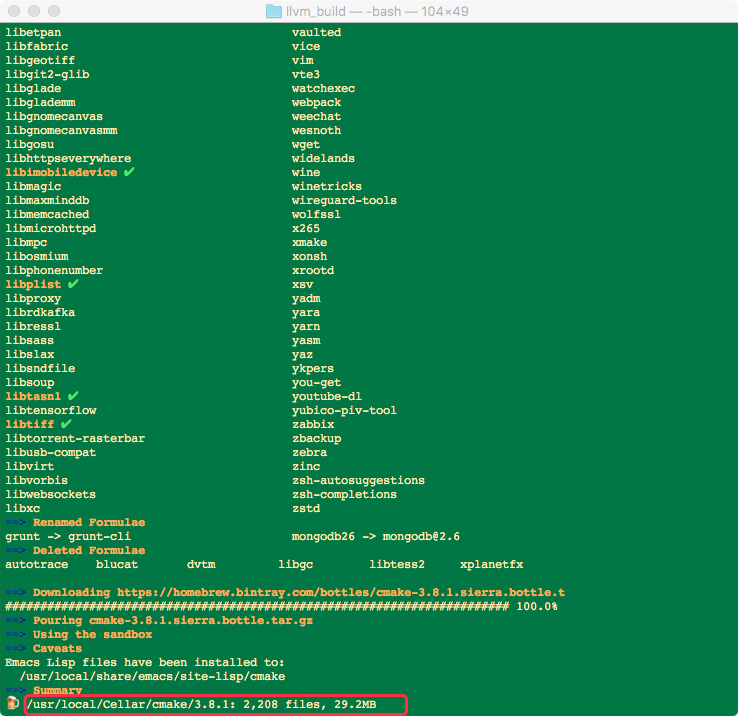Click the folder icon in the title bar
Screen dimensions: 738x716
click(x=273, y=11)
